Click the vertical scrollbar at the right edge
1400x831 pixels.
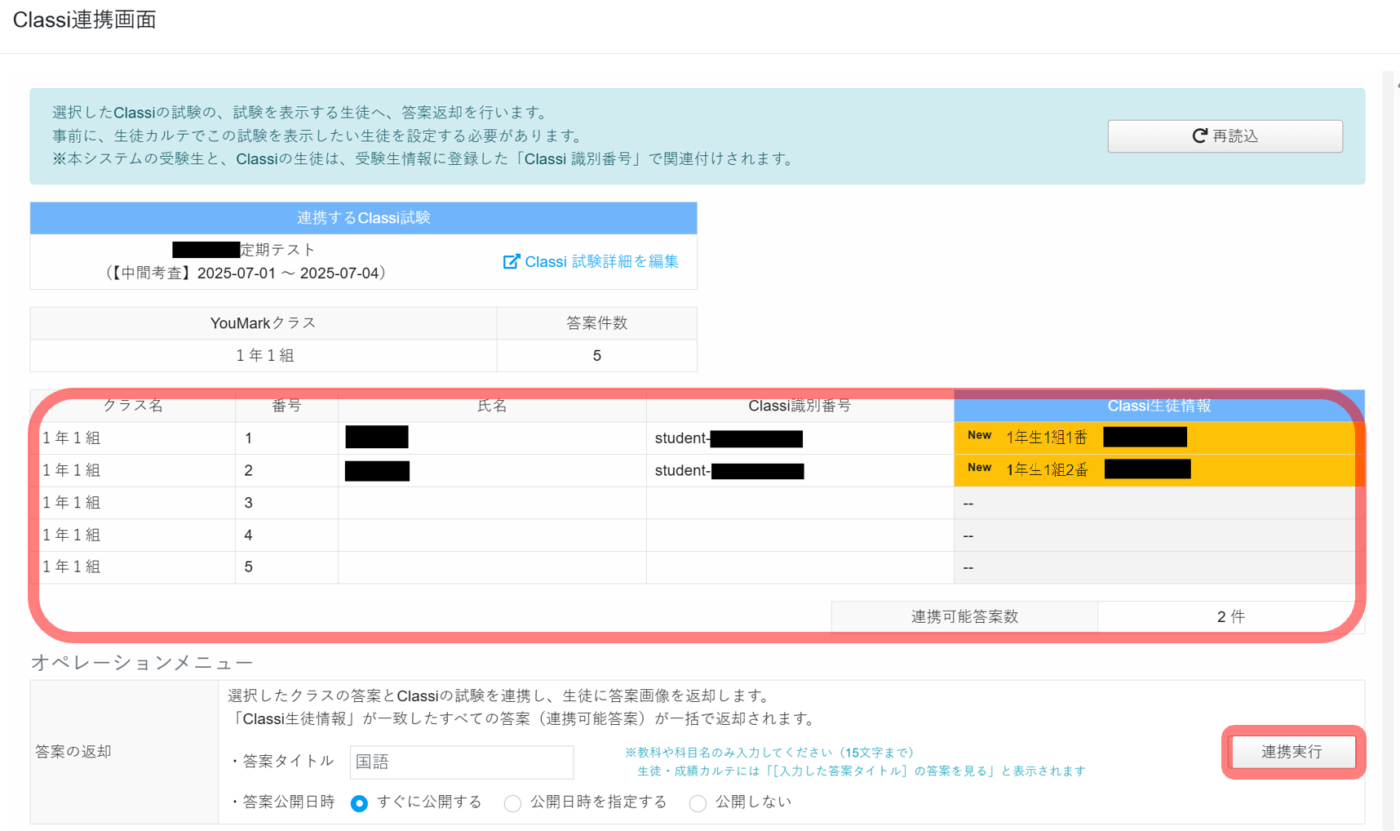click(1390, 450)
